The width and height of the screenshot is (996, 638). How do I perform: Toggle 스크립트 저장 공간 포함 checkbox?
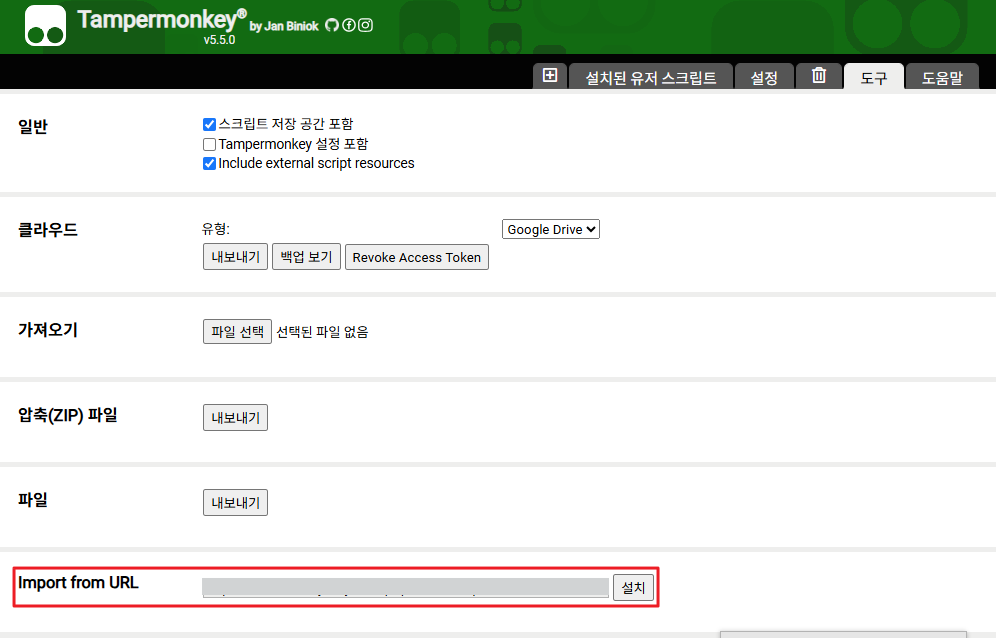pyautogui.click(x=210, y=124)
